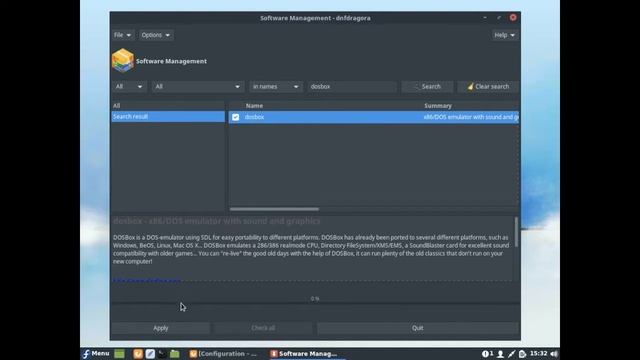This screenshot has width=640, height=360.
Task: Open the Fedora Menu in taskbar
Action: point(96,353)
